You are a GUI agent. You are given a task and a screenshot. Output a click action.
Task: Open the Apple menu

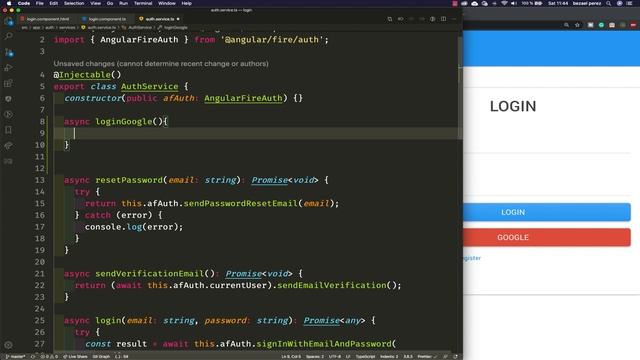coord(9,3)
